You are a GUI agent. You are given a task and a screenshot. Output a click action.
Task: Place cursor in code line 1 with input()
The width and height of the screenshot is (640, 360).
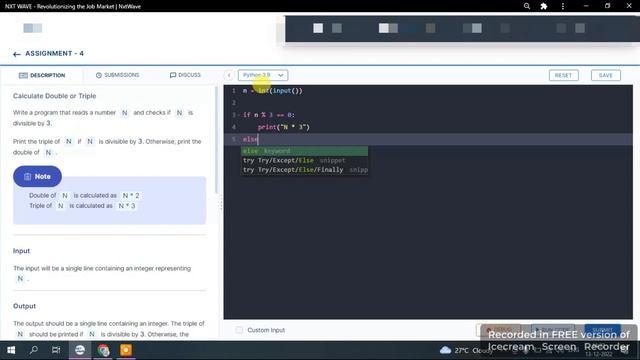pos(273,91)
